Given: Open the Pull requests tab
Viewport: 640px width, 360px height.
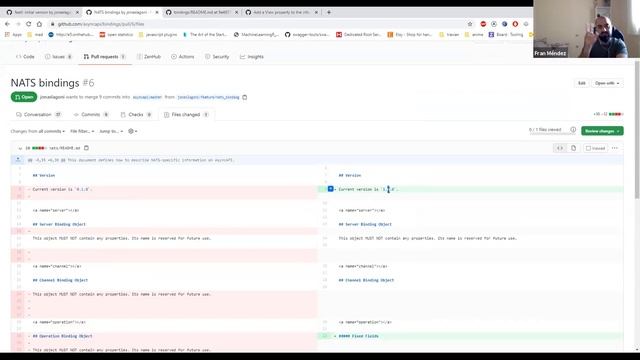Looking at the screenshot, I should tap(104, 57).
